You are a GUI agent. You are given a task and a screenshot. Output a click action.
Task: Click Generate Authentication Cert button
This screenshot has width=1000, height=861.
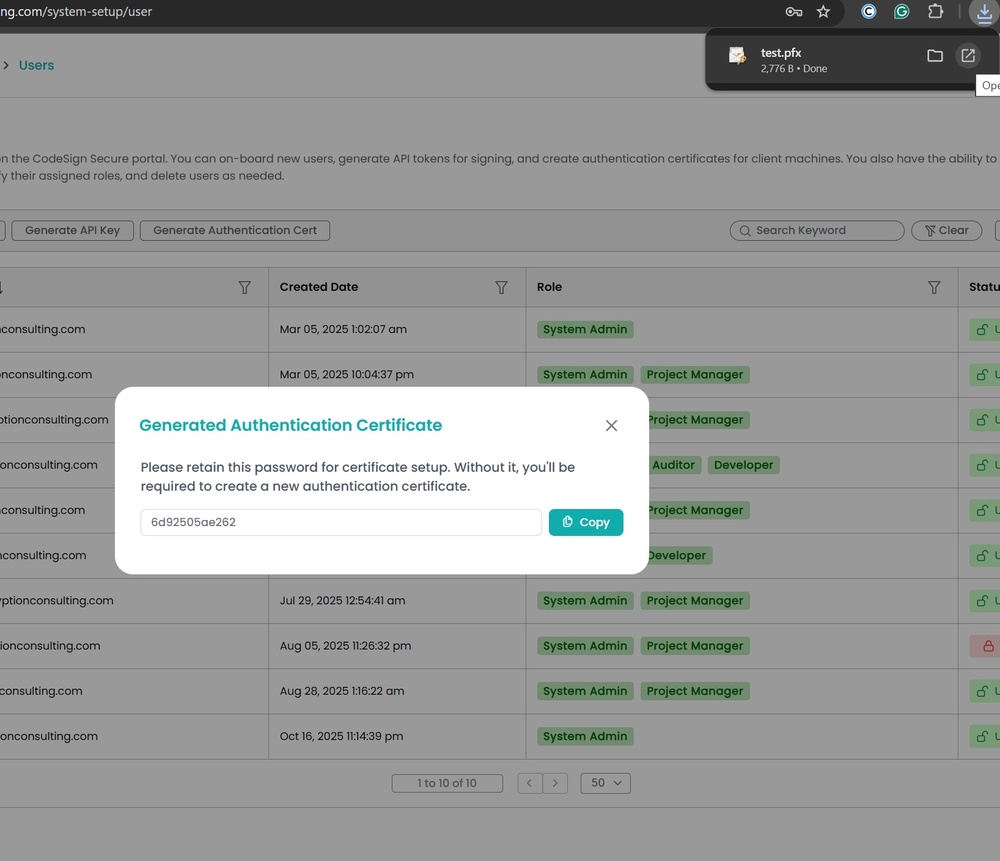click(x=235, y=230)
